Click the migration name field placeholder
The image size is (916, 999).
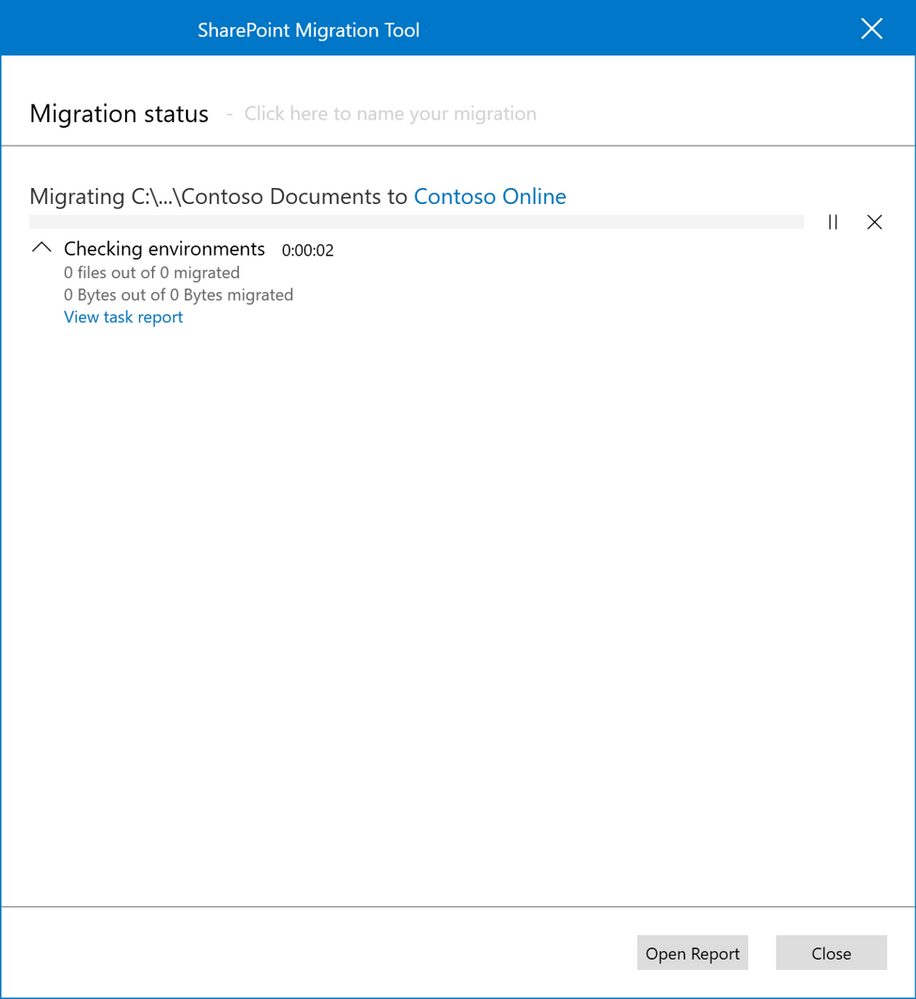coord(390,113)
